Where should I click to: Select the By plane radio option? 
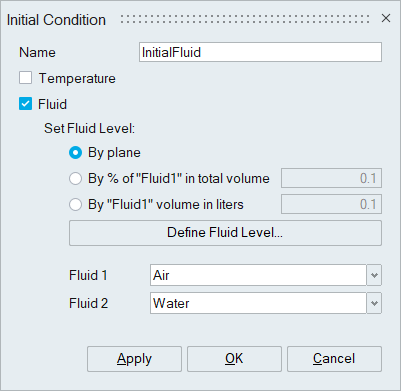tap(75, 153)
